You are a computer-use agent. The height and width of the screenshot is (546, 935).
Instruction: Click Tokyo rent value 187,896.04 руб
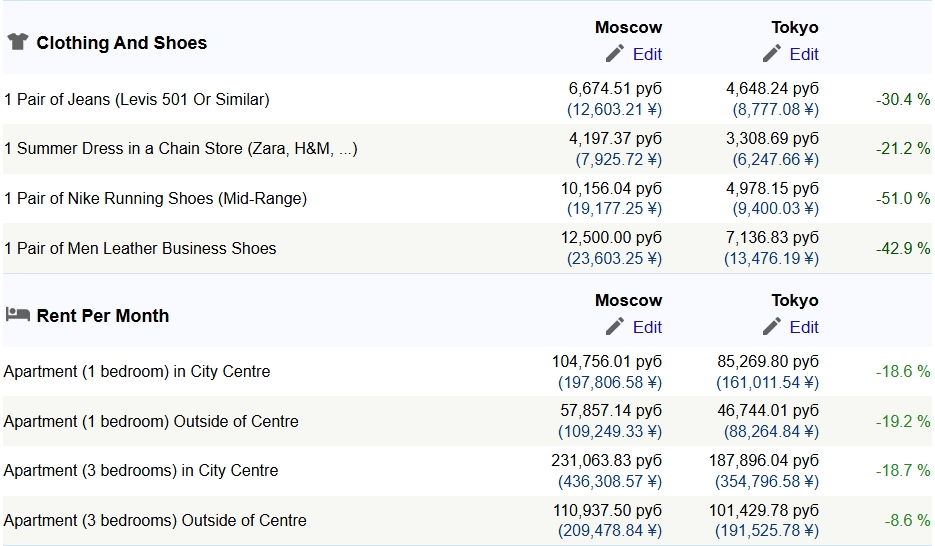tap(764, 461)
